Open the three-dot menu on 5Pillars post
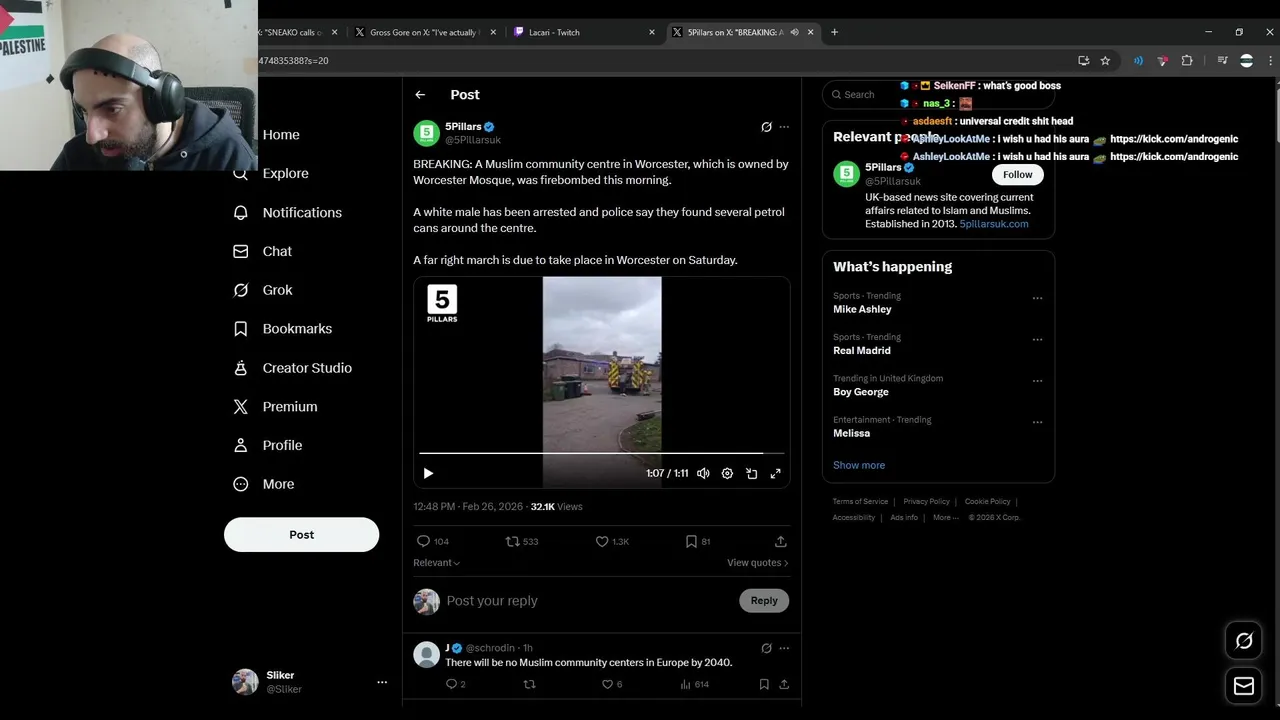Viewport: 1280px width, 720px height. tap(784, 127)
